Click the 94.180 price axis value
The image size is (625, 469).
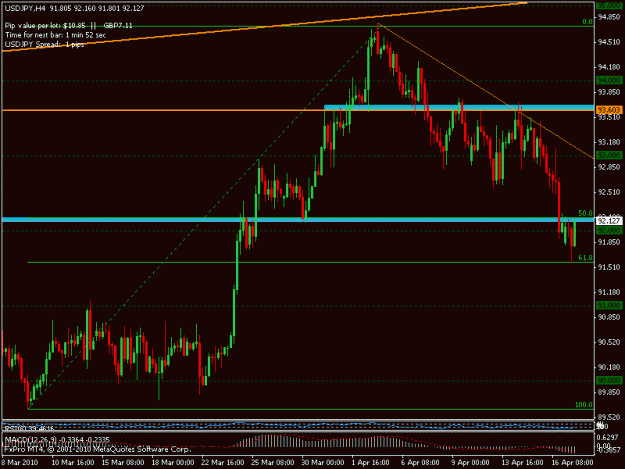click(x=609, y=67)
